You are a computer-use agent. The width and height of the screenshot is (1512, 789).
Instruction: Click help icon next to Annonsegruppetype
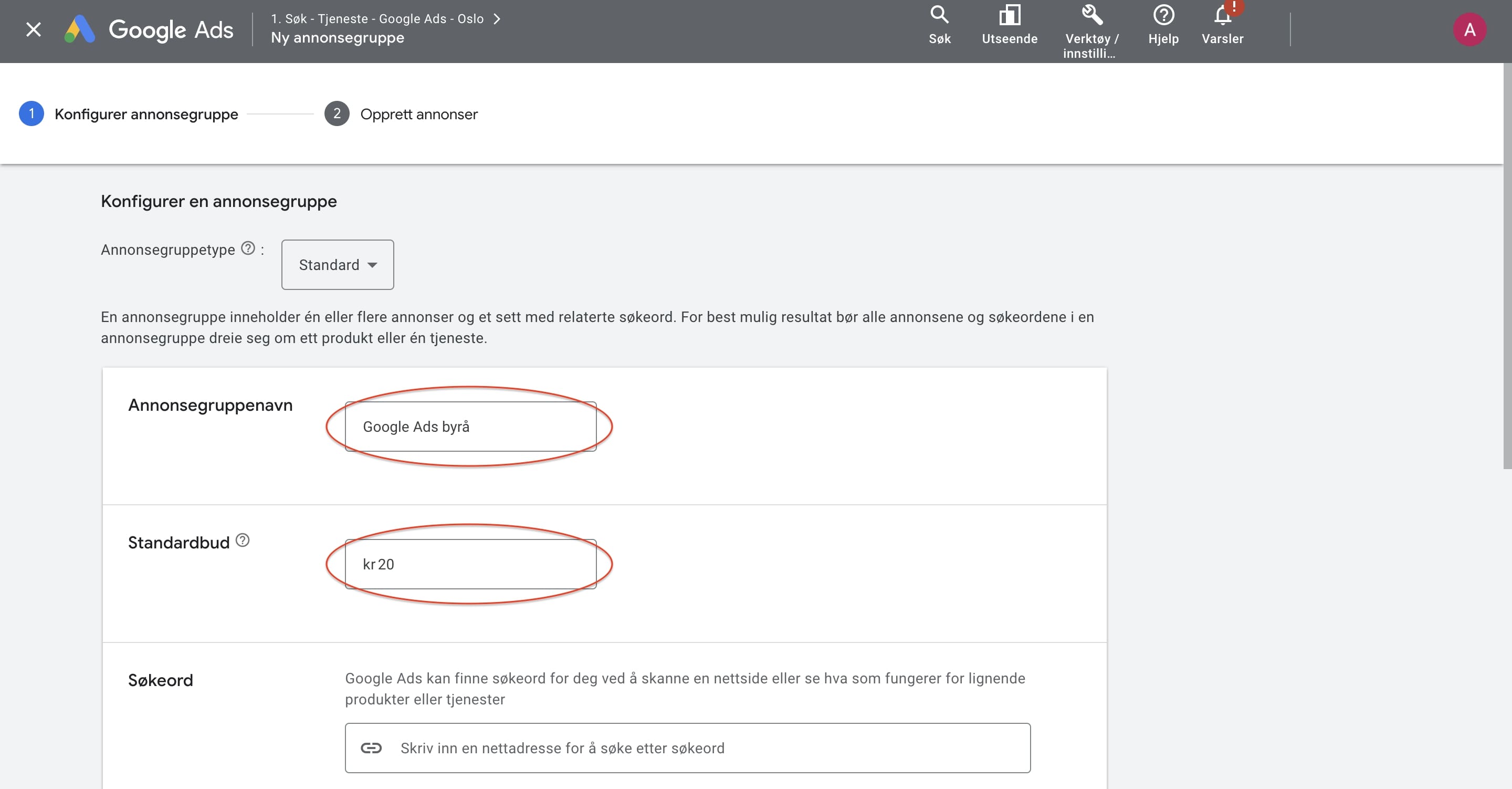click(x=248, y=248)
